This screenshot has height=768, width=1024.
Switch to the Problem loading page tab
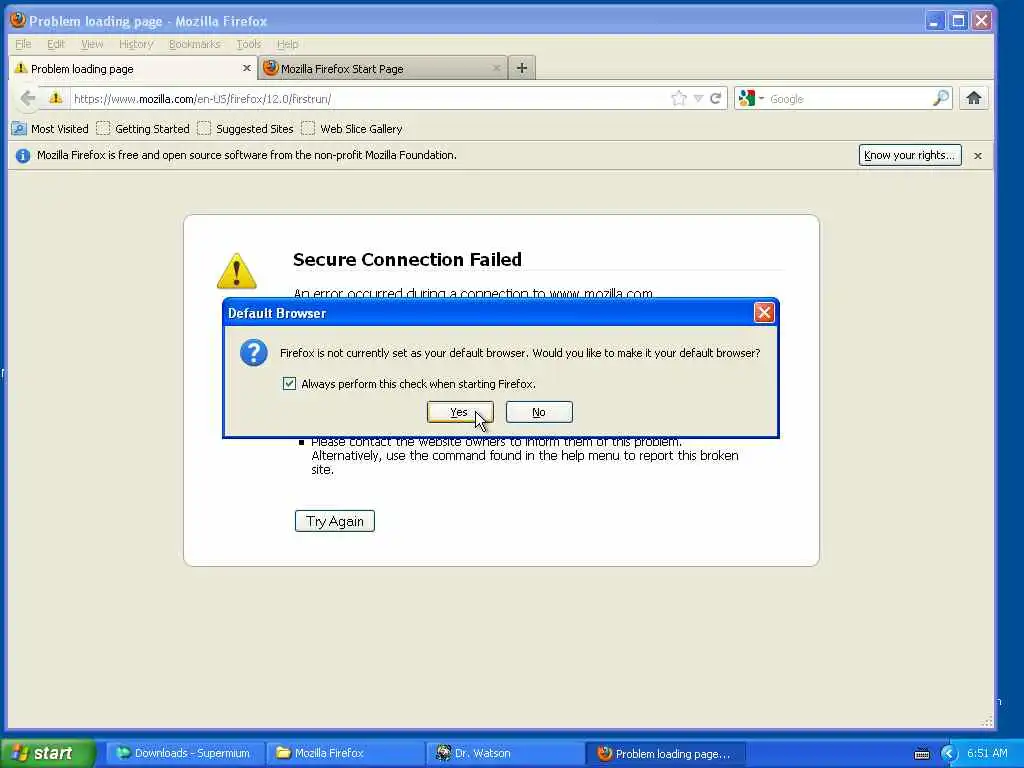click(133, 68)
